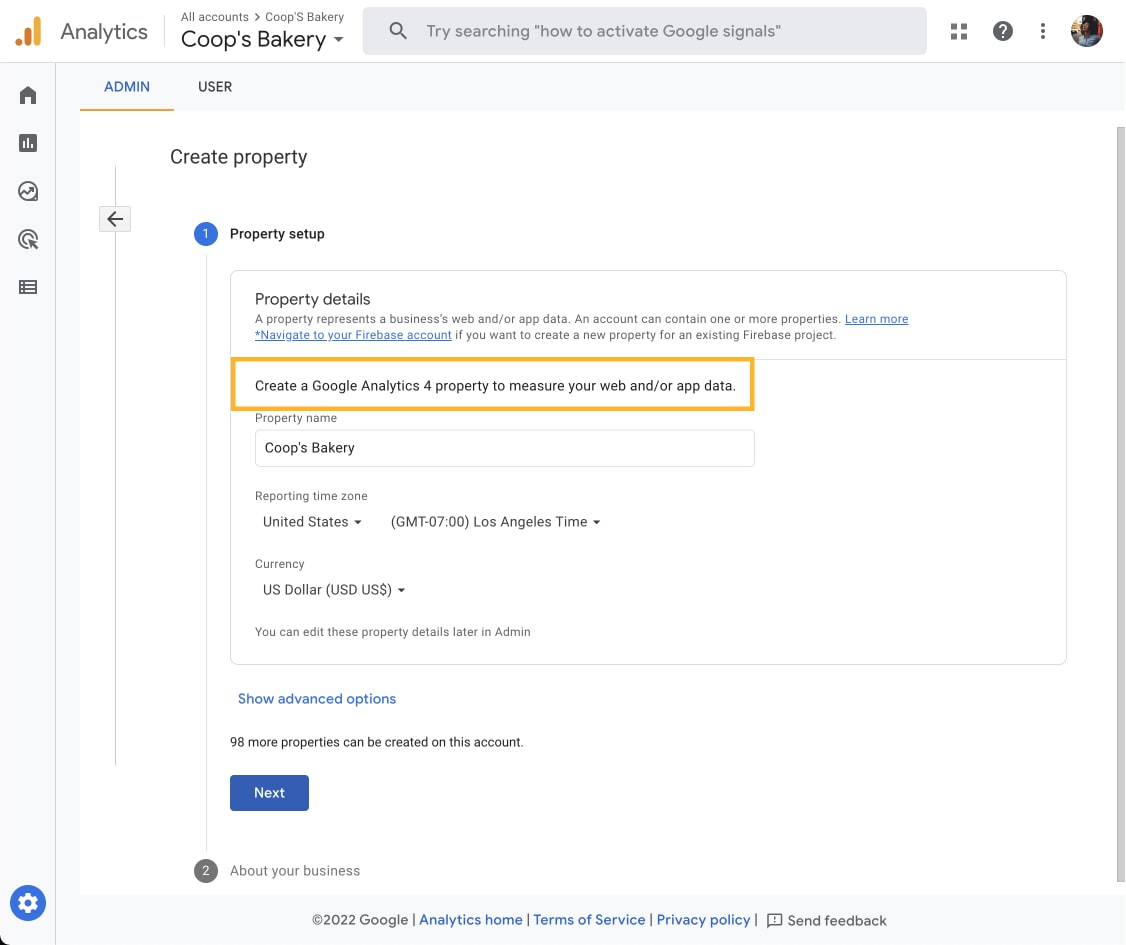Click inside the Property name field
The image size is (1126, 945).
504,447
